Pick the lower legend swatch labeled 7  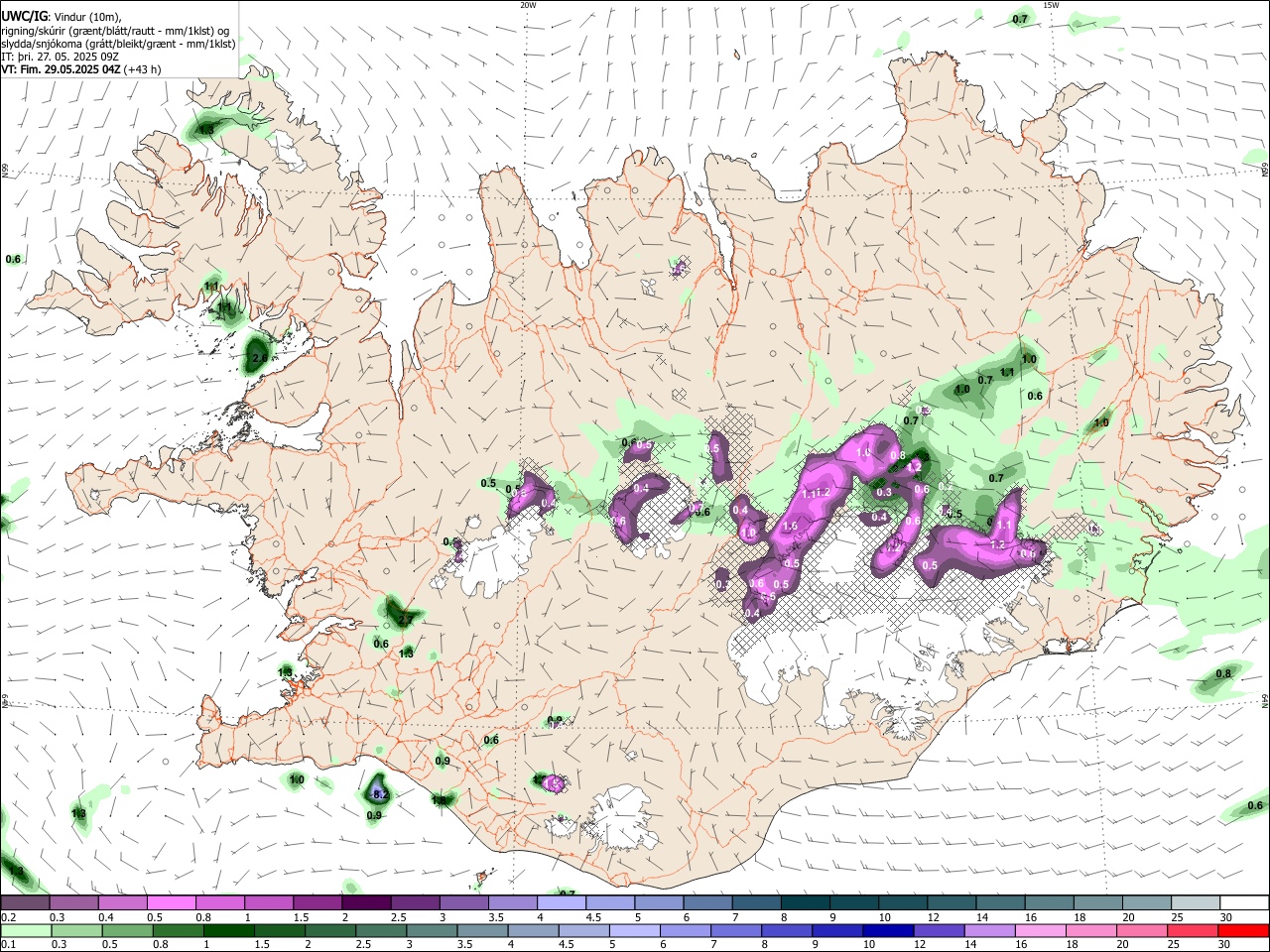coord(736,930)
